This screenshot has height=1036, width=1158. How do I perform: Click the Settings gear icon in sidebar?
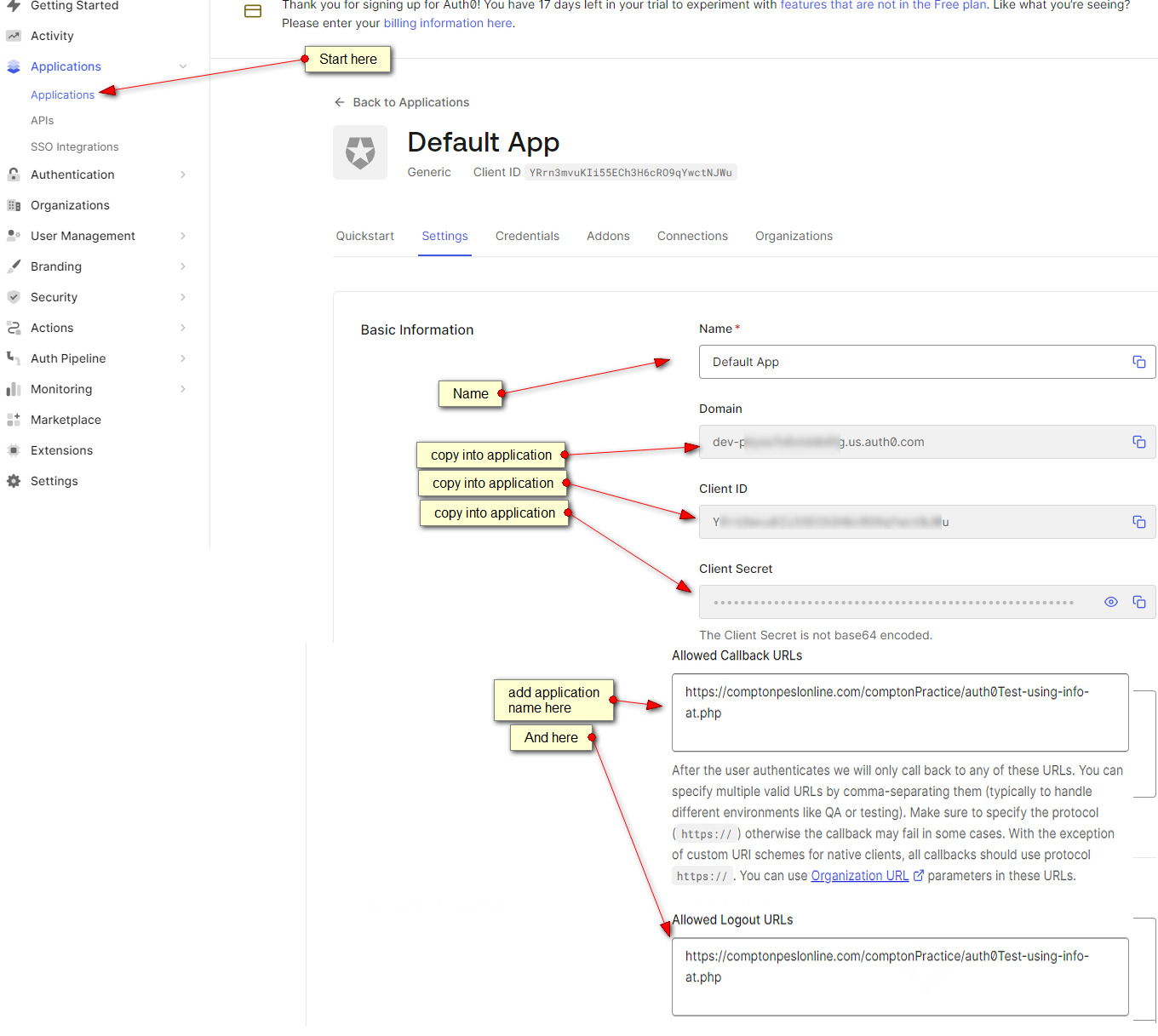point(14,481)
